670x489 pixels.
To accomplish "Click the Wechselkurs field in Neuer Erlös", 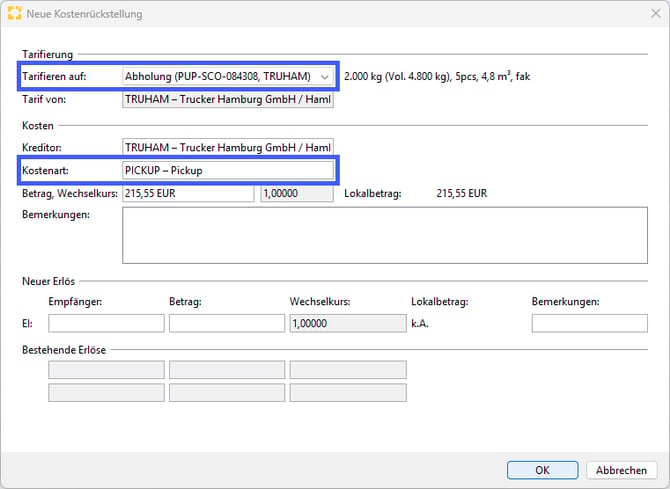I will click(x=348, y=324).
